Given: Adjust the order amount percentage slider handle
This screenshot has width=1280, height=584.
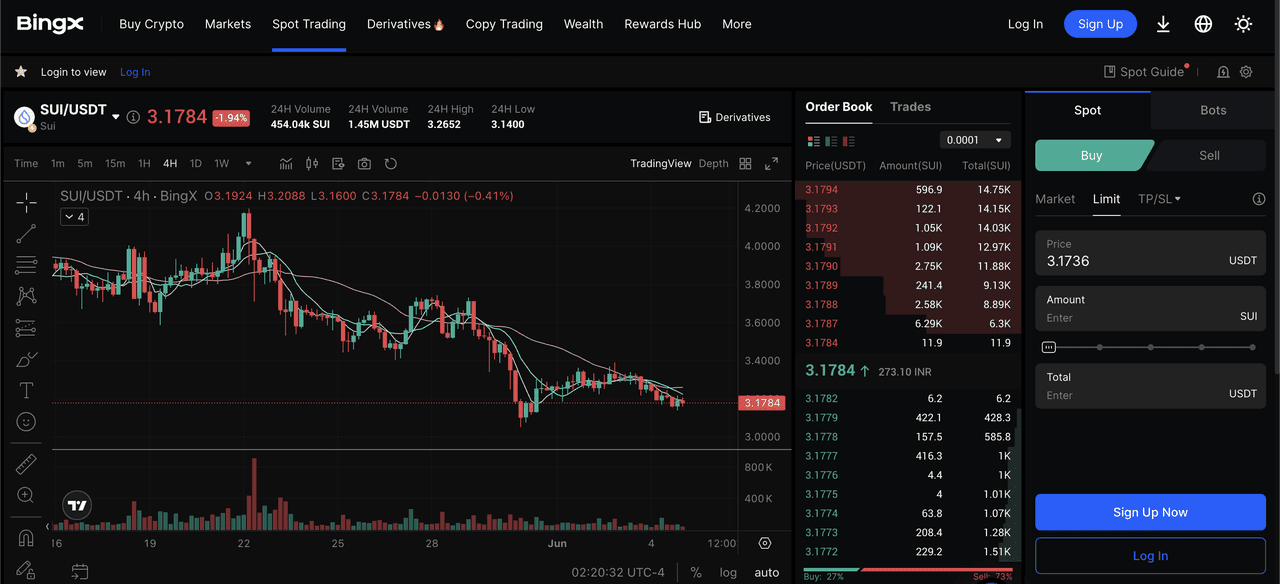Looking at the screenshot, I should [x=1048, y=347].
